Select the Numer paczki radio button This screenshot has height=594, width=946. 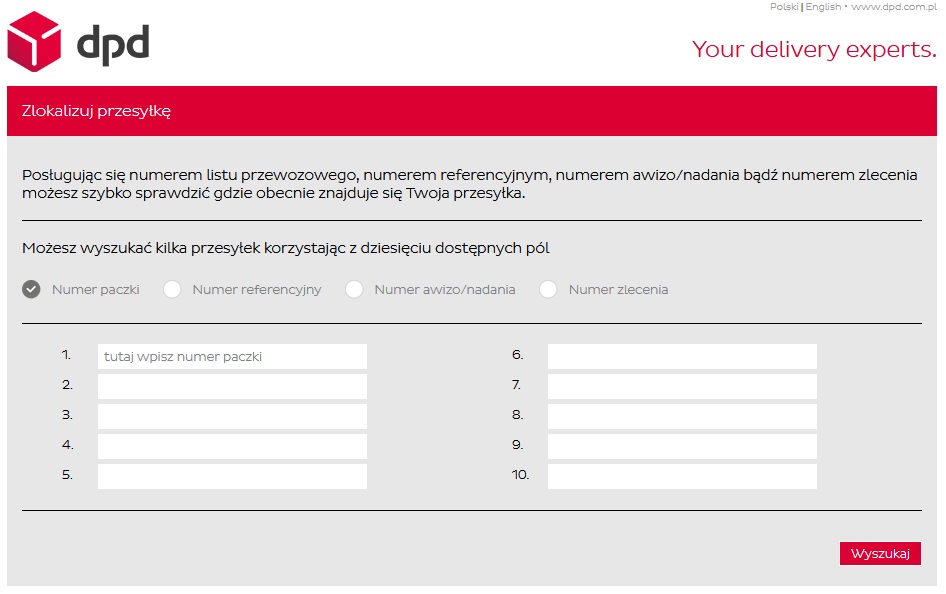click(32, 290)
